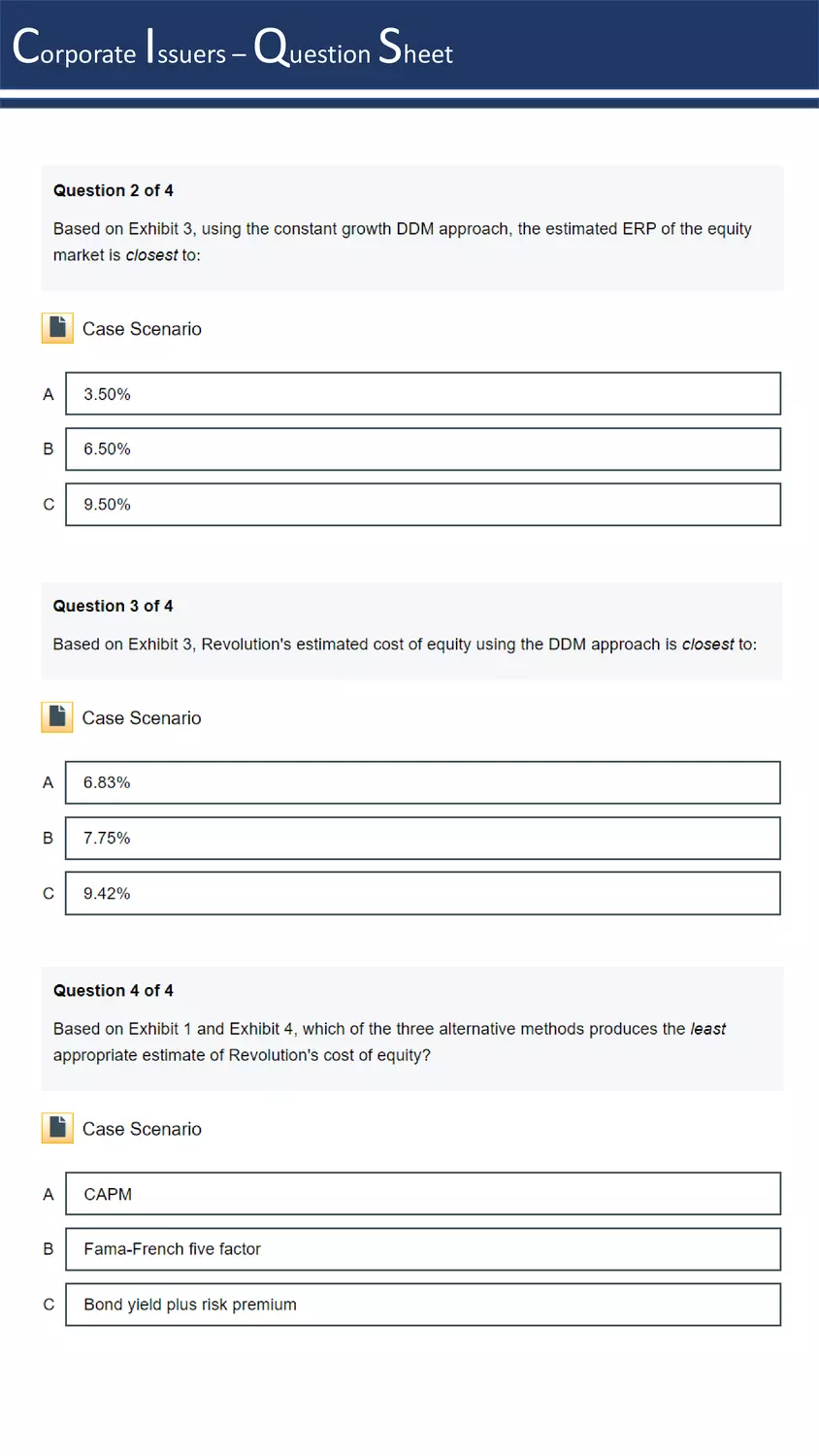Click the Case Scenario document icon for Question 3
Image resolution: width=819 pixels, height=1456 pixels.
coord(57,717)
